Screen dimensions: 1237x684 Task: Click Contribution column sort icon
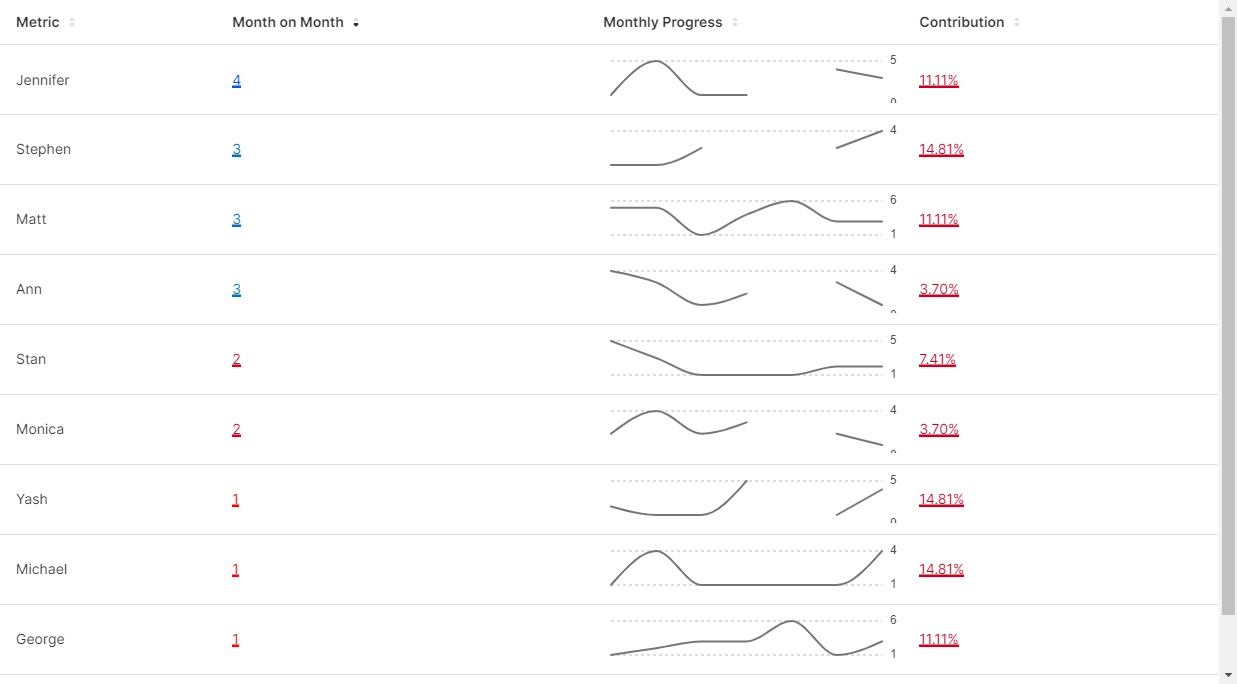pos(1017,22)
